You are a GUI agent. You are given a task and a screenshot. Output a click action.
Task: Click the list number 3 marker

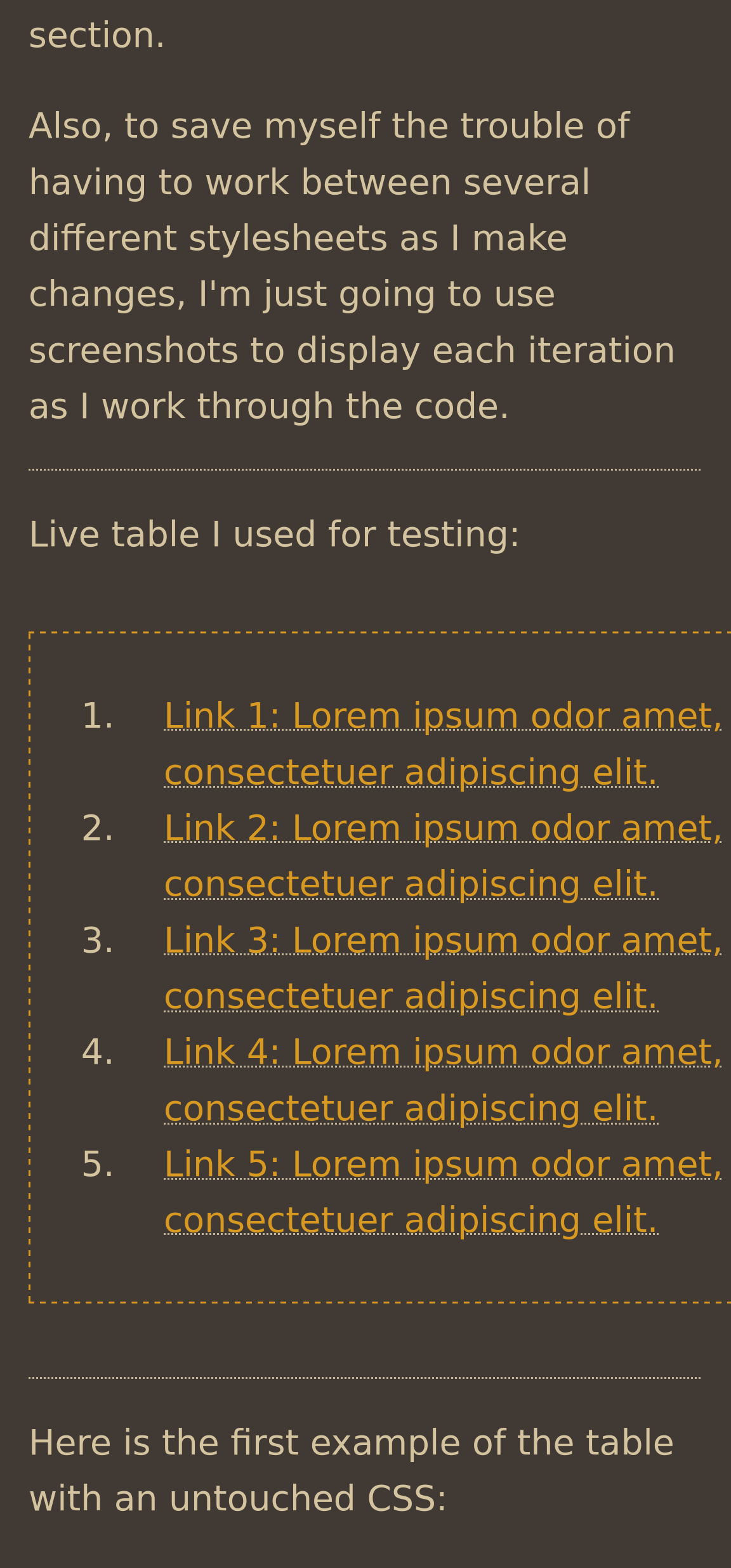[98, 941]
